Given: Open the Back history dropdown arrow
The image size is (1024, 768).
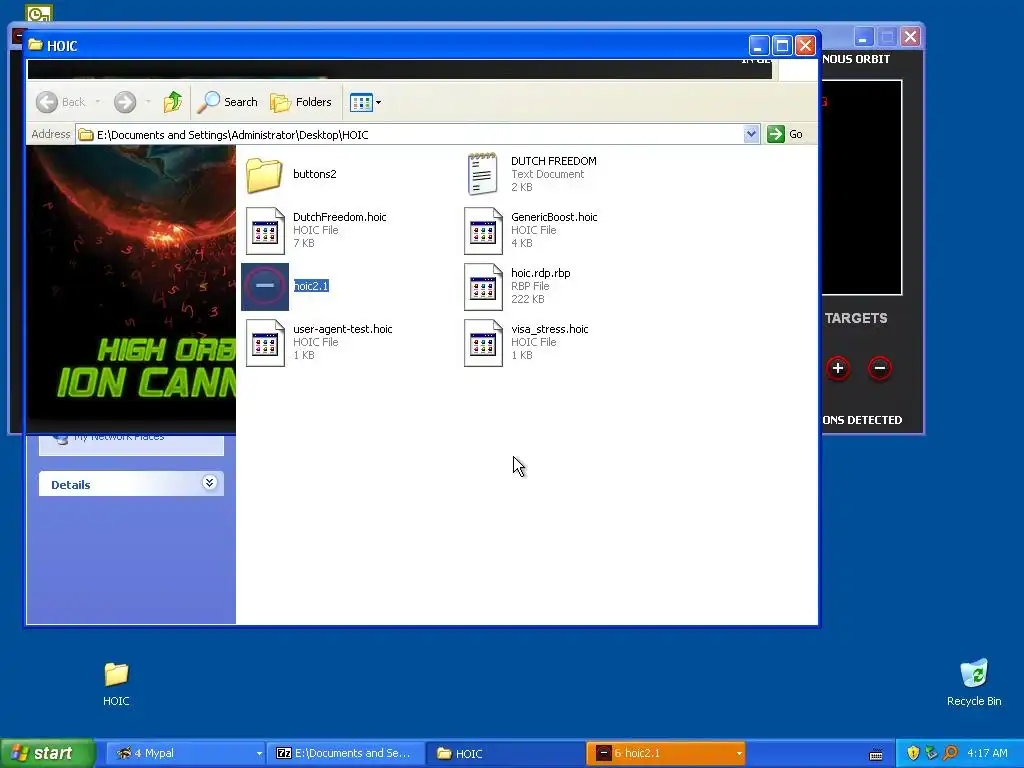Looking at the screenshot, I should click(x=98, y=102).
